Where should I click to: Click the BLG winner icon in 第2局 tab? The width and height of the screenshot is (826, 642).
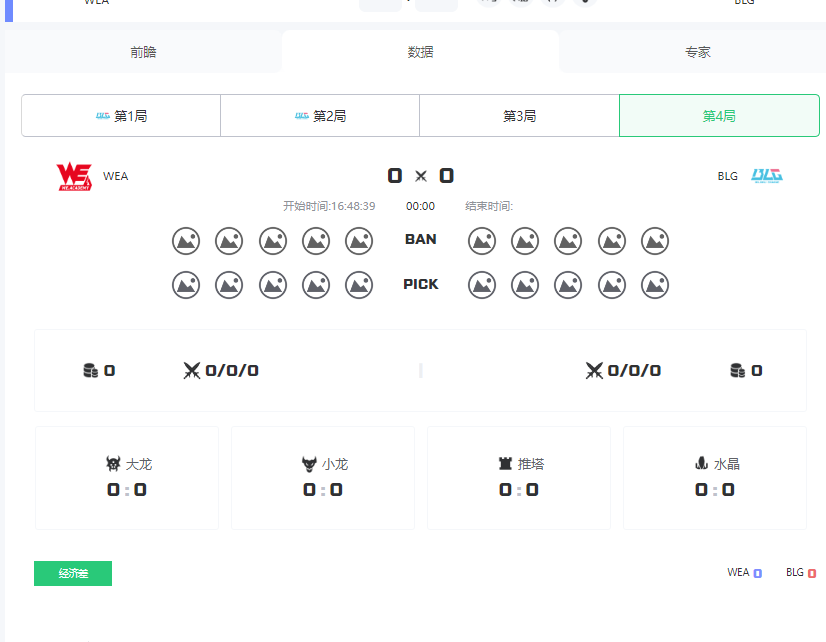[302, 116]
